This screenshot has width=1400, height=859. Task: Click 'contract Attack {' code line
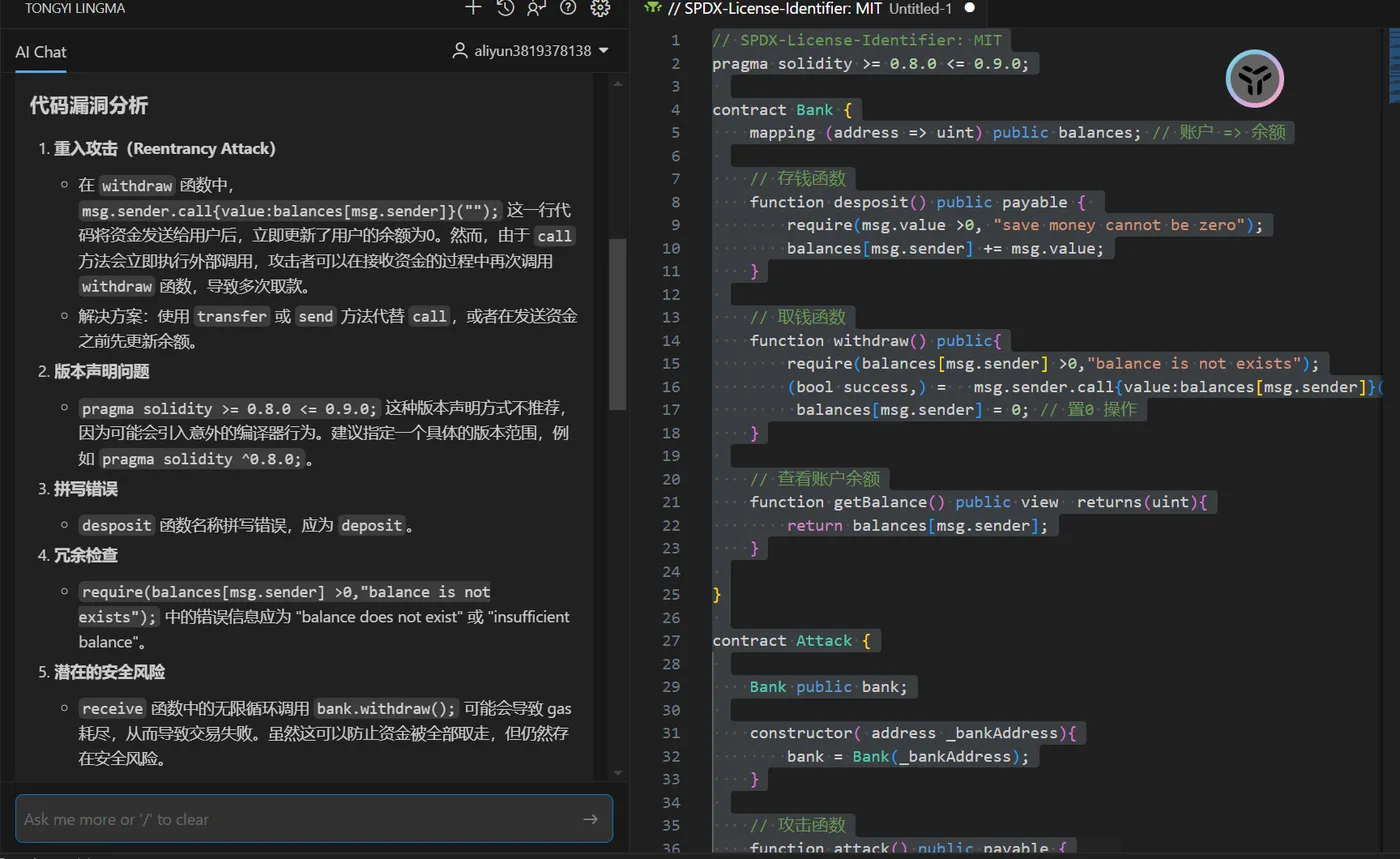[792, 640]
